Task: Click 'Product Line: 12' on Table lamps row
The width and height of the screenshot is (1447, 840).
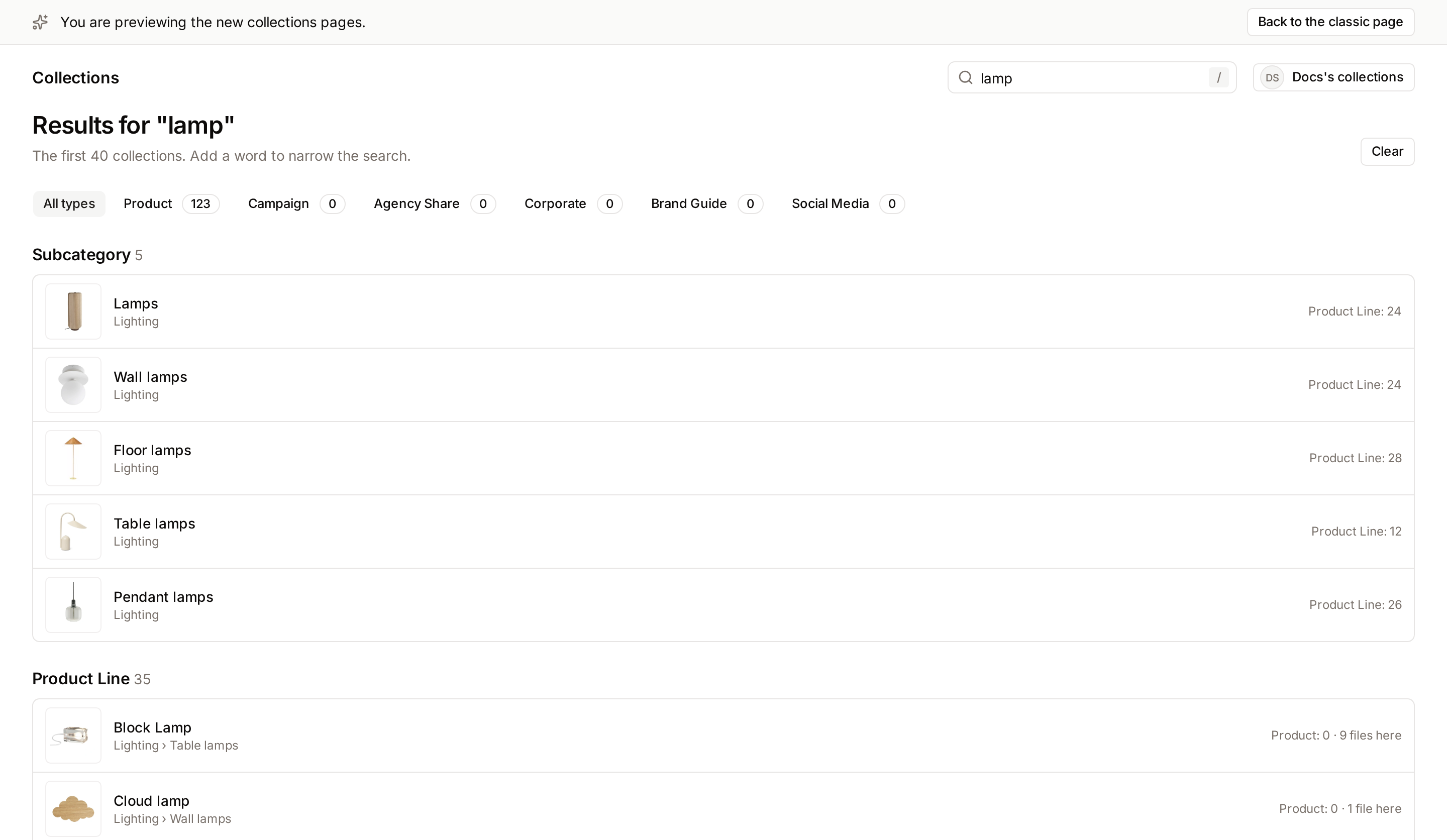Action: (x=1356, y=532)
